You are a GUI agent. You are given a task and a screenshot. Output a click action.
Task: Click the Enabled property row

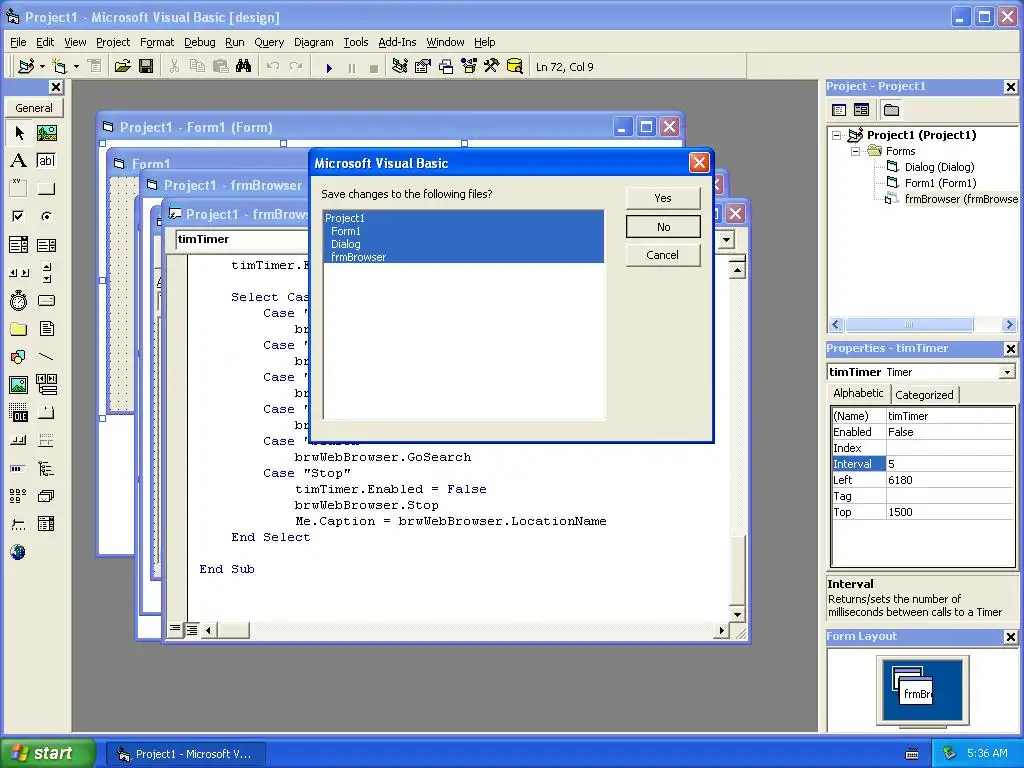coord(923,432)
